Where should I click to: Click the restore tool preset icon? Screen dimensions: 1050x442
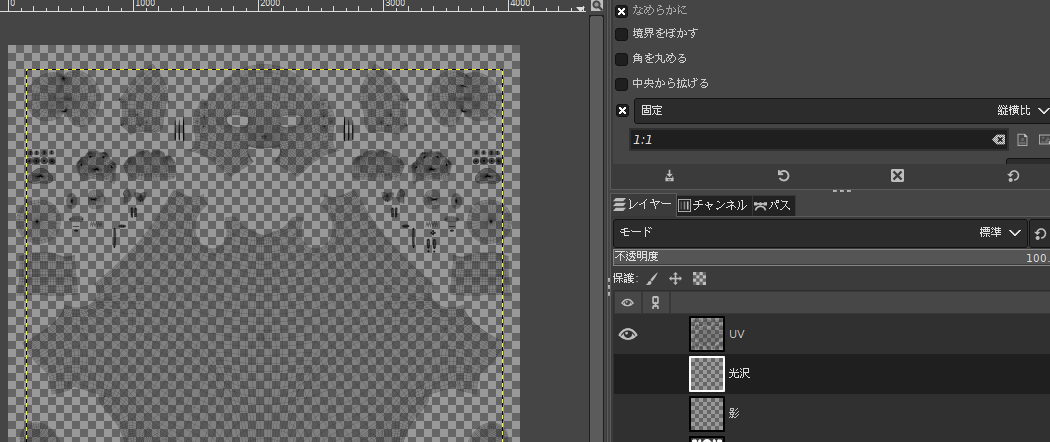tap(783, 175)
